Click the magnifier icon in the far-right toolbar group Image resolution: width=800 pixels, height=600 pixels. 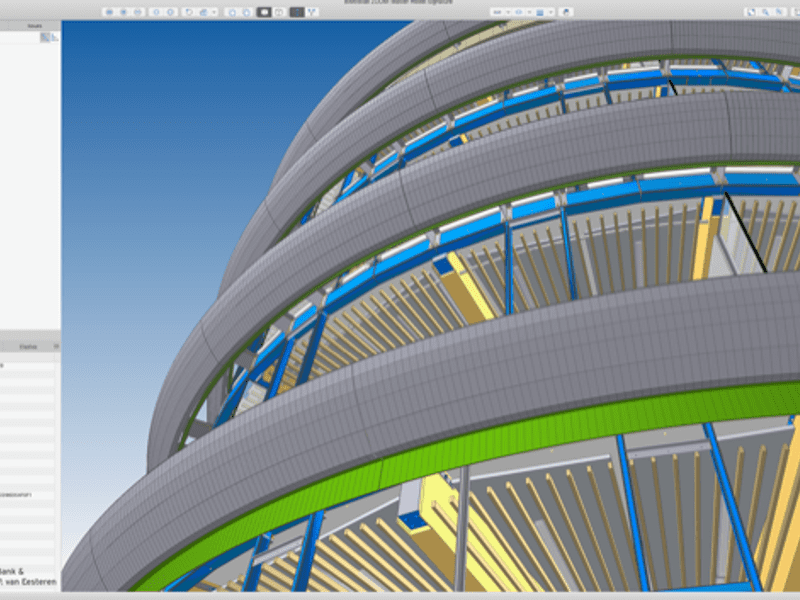pos(765,12)
